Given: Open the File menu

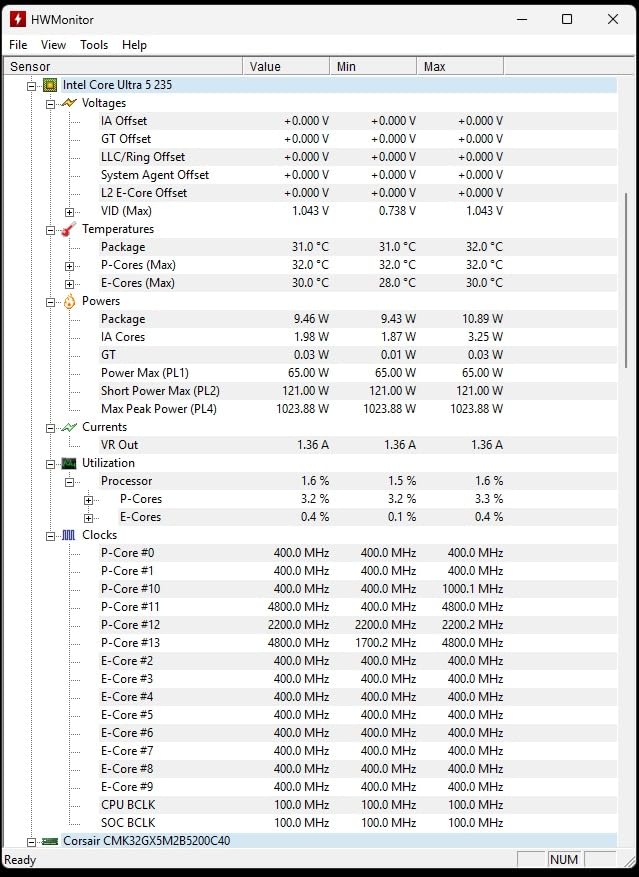Looking at the screenshot, I should tap(18, 45).
